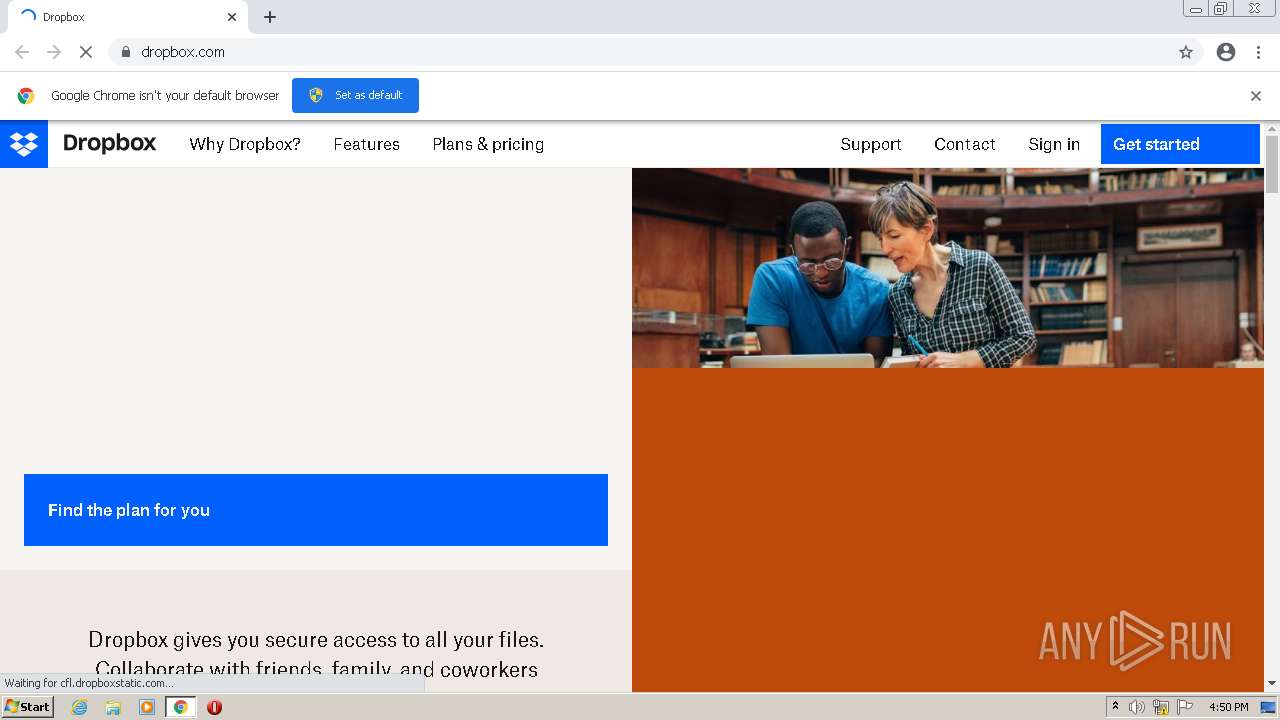This screenshot has width=1280, height=720.
Task: Click the page vertical scrollbar thumb
Action: (1272, 164)
